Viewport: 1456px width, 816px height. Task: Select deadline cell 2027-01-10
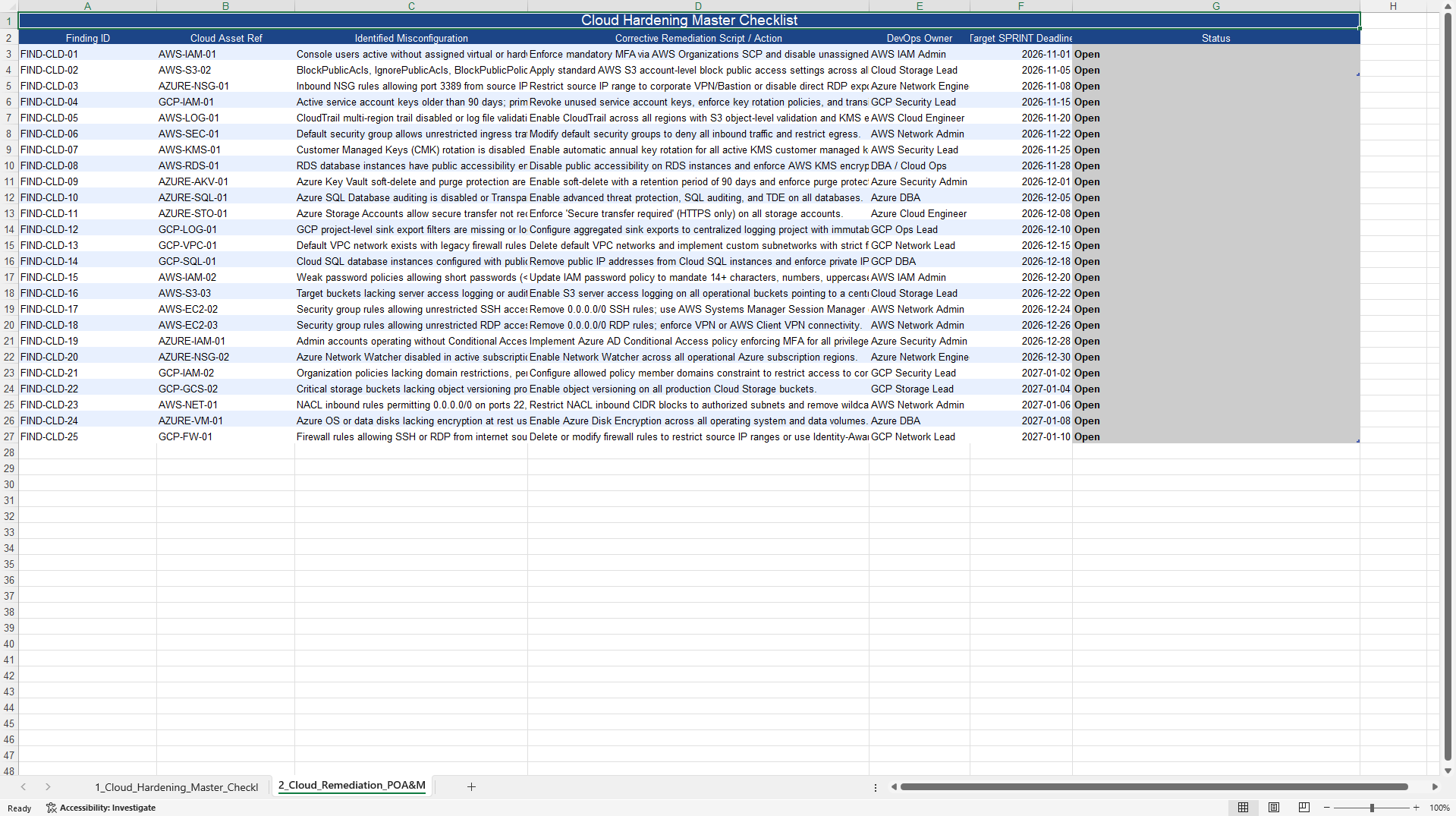pyautogui.click(x=1020, y=436)
